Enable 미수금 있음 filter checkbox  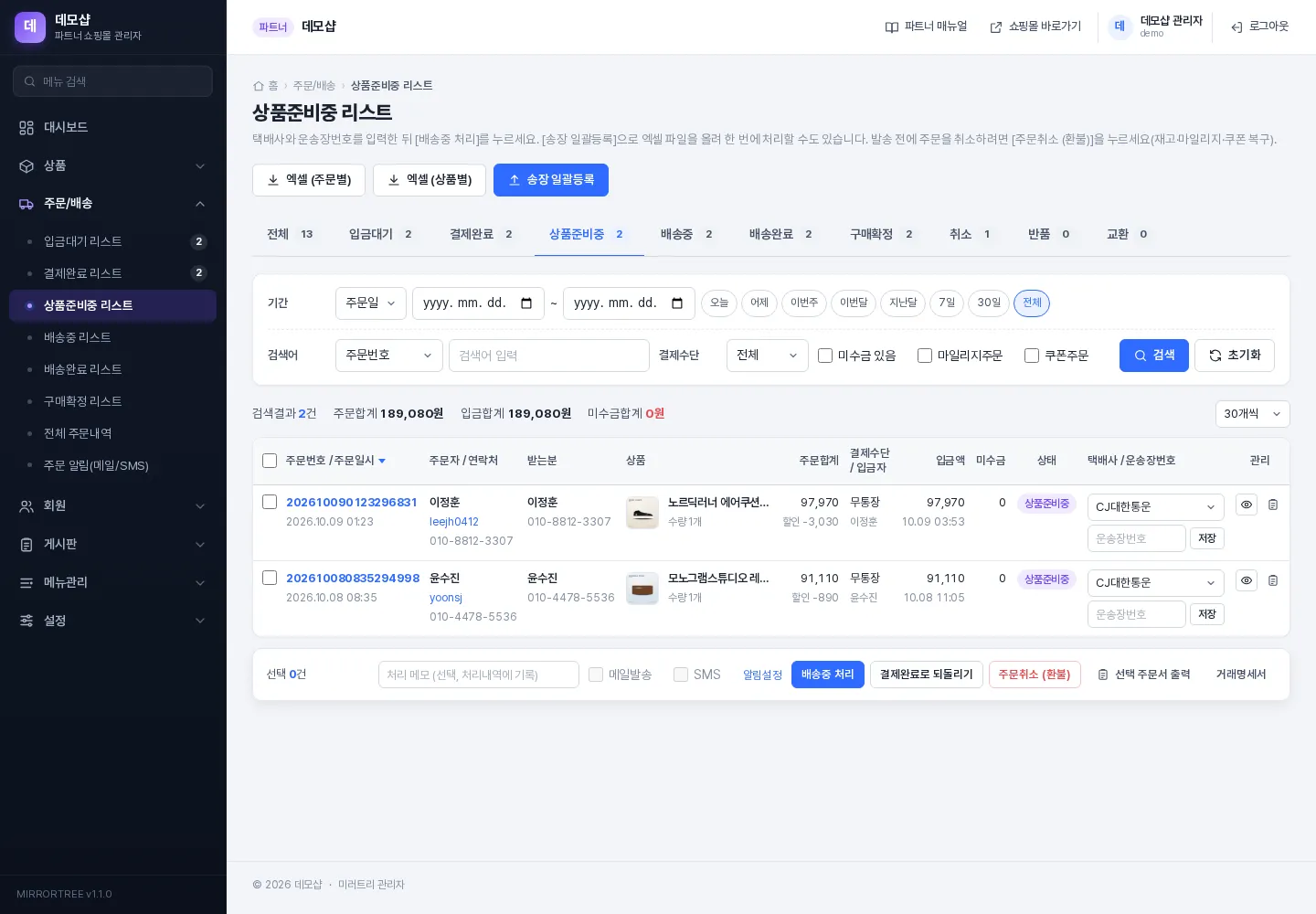coord(825,356)
